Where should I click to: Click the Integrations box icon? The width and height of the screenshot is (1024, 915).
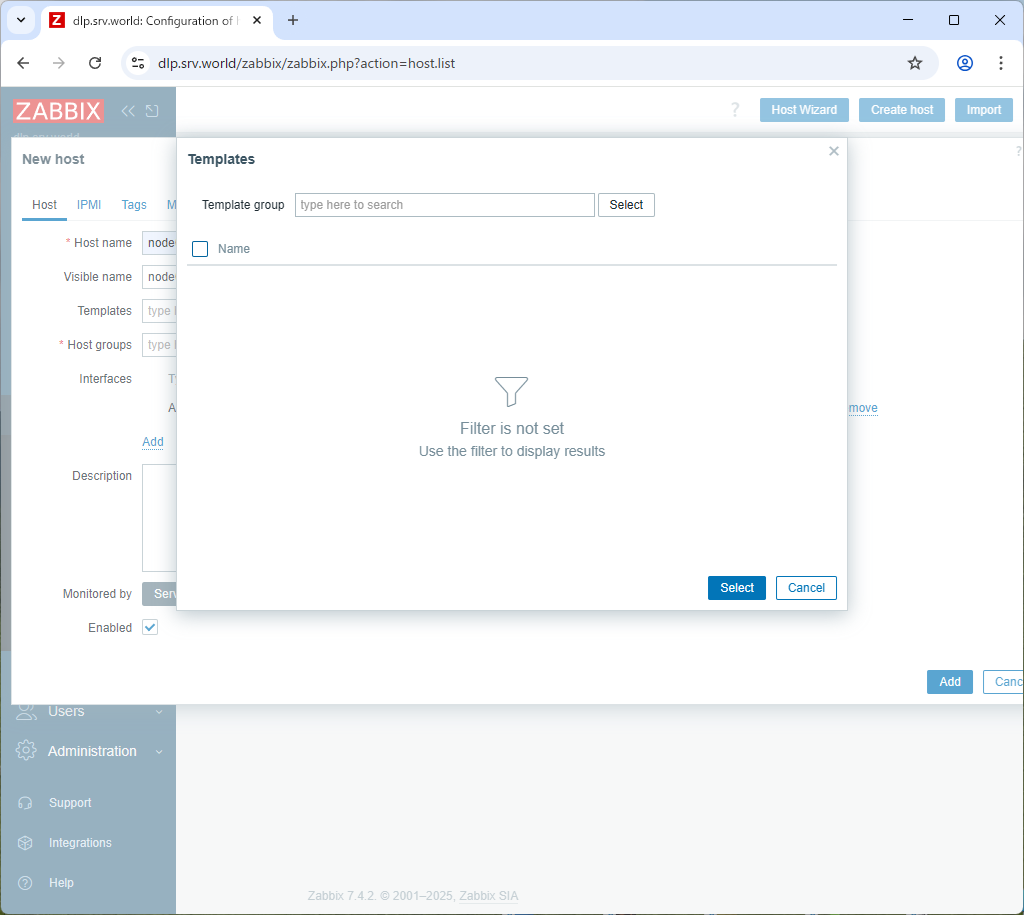point(26,843)
